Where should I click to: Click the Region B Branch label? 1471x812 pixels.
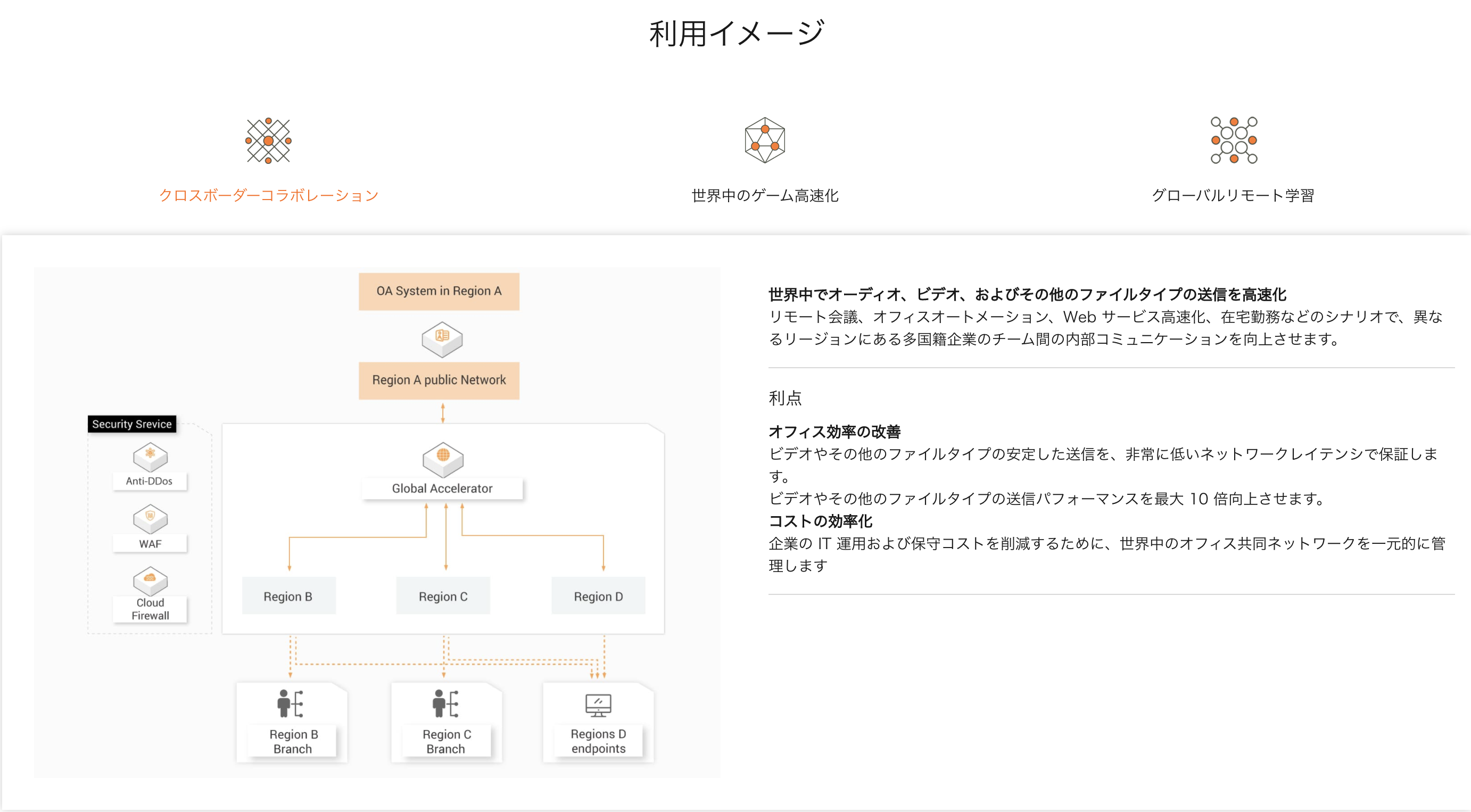point(293,742)
